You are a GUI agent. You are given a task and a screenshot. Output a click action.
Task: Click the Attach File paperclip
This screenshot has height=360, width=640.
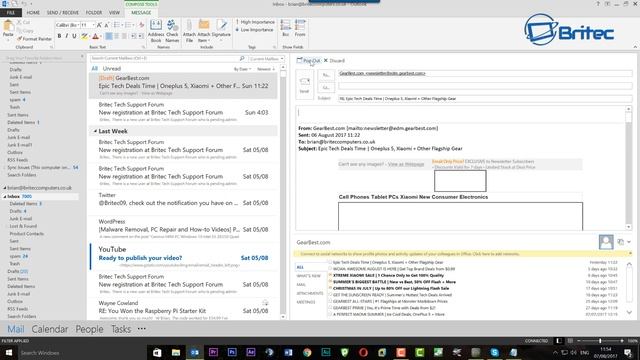click(x=189, y=31)
